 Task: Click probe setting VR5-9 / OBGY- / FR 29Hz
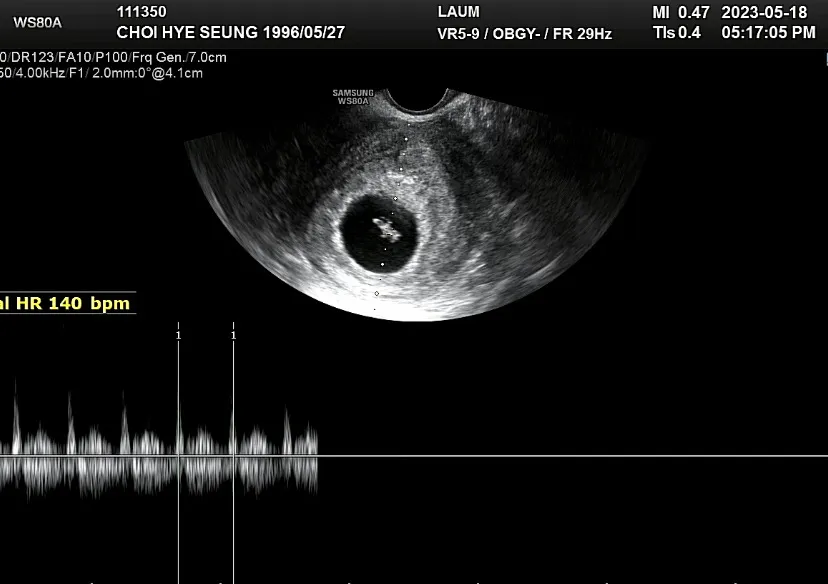click(524, 34)
